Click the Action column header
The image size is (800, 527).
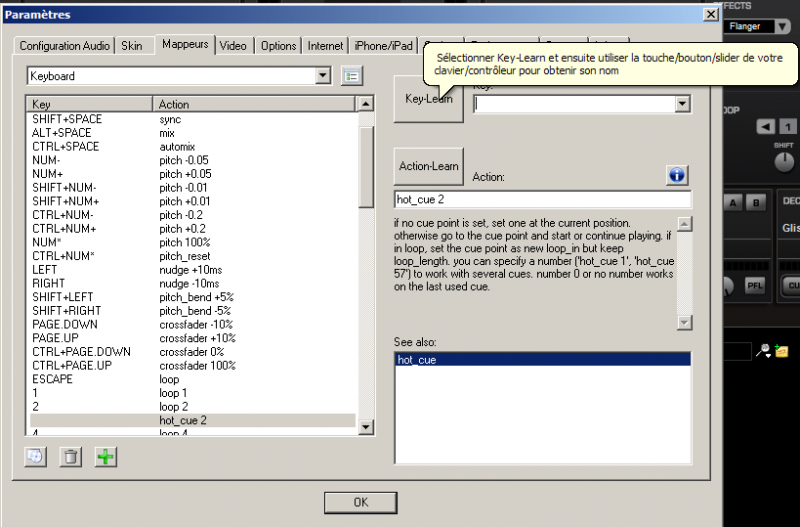pos(254,104)
